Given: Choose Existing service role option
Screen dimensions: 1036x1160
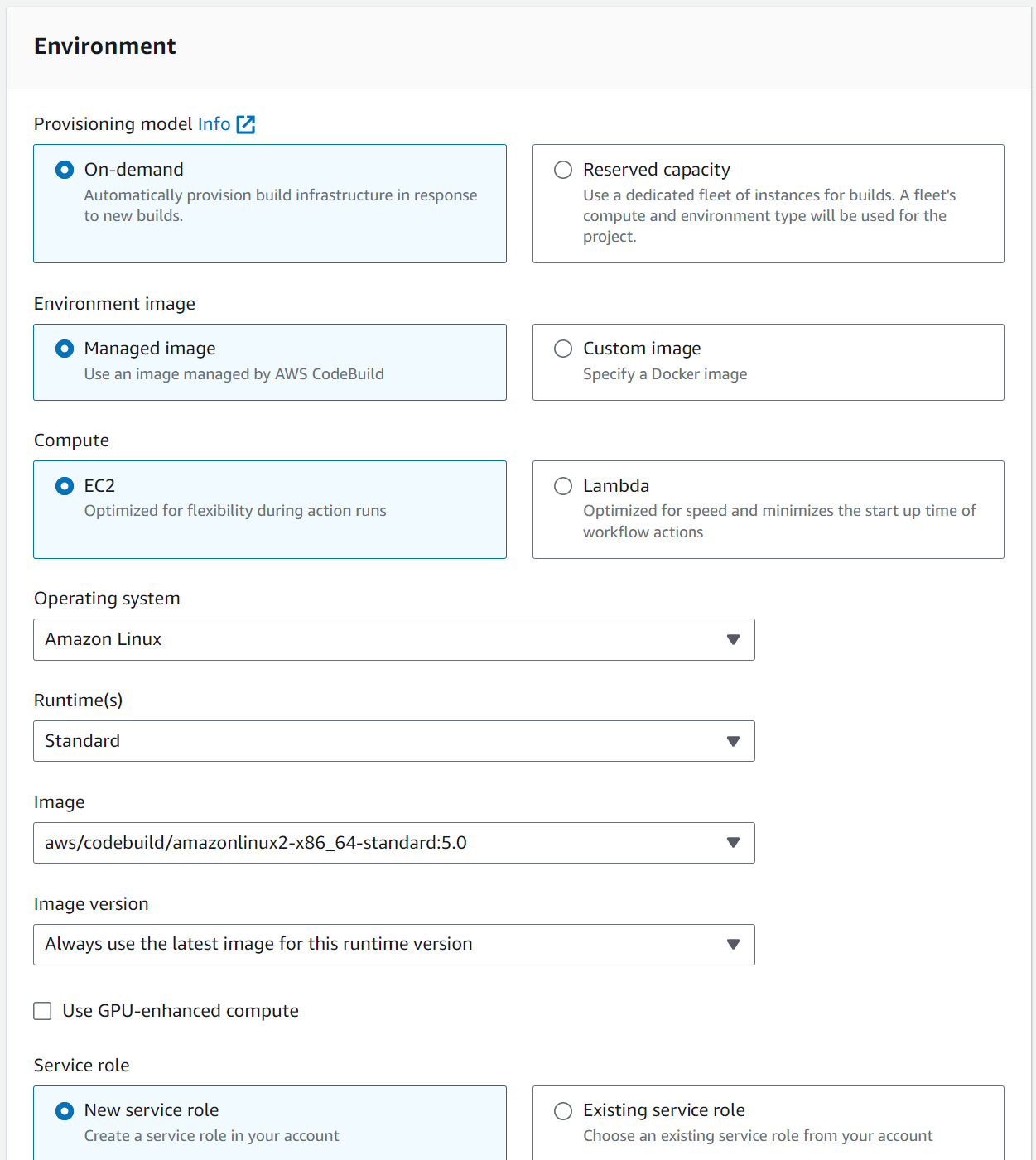Looking at the screenshot, I should point(563,1111).
